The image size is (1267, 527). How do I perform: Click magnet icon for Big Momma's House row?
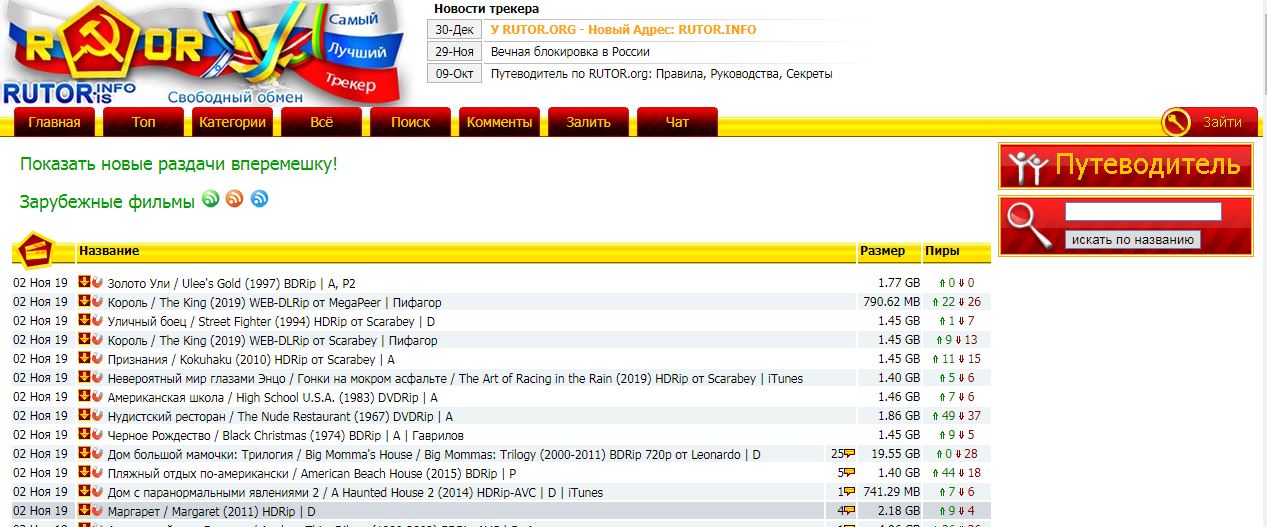(97, 454)
